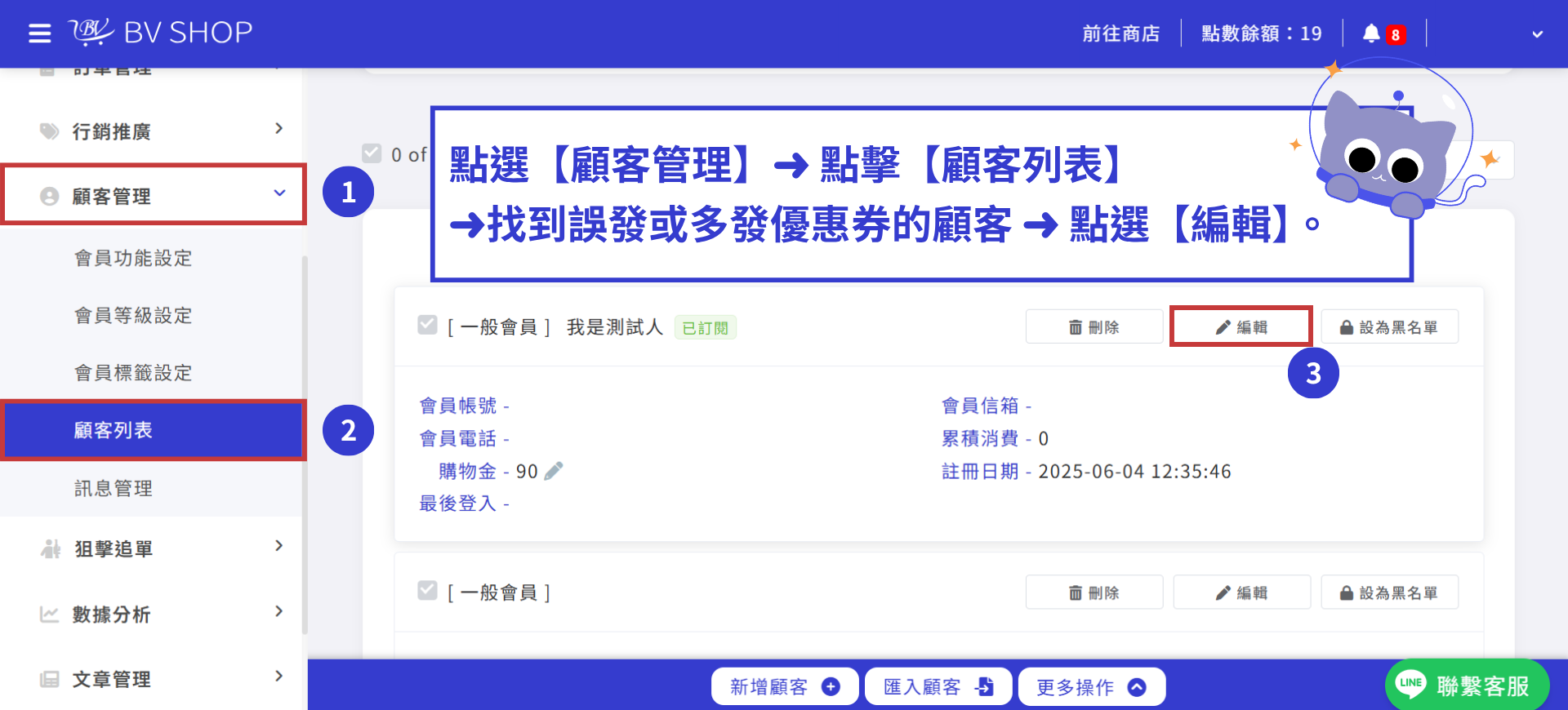Click 前往商店 link in header
This screenshot has width=1568, height=710.
point(1121,33)
